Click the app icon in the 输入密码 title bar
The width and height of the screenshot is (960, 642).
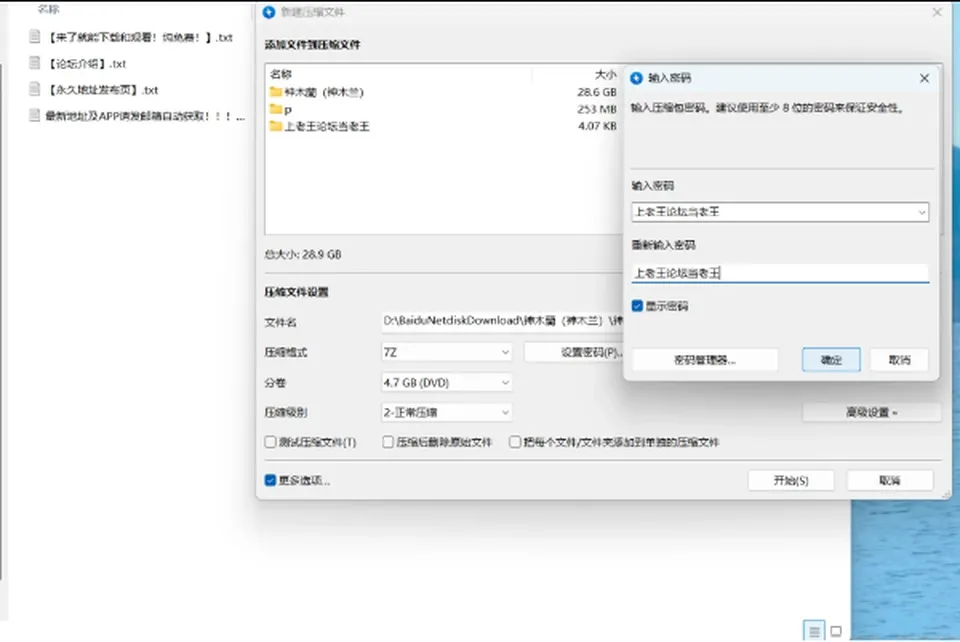(x=637, y=78)
